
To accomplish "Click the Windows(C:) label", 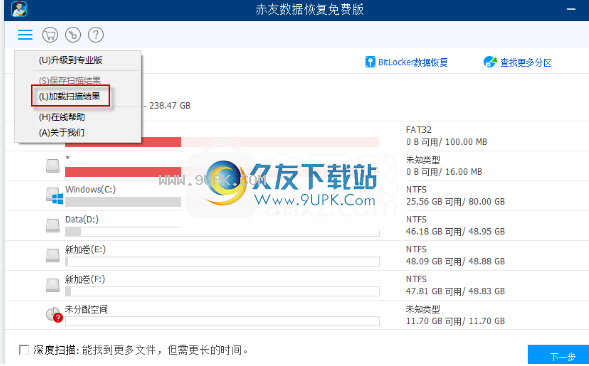I will [x=90, y=189].
